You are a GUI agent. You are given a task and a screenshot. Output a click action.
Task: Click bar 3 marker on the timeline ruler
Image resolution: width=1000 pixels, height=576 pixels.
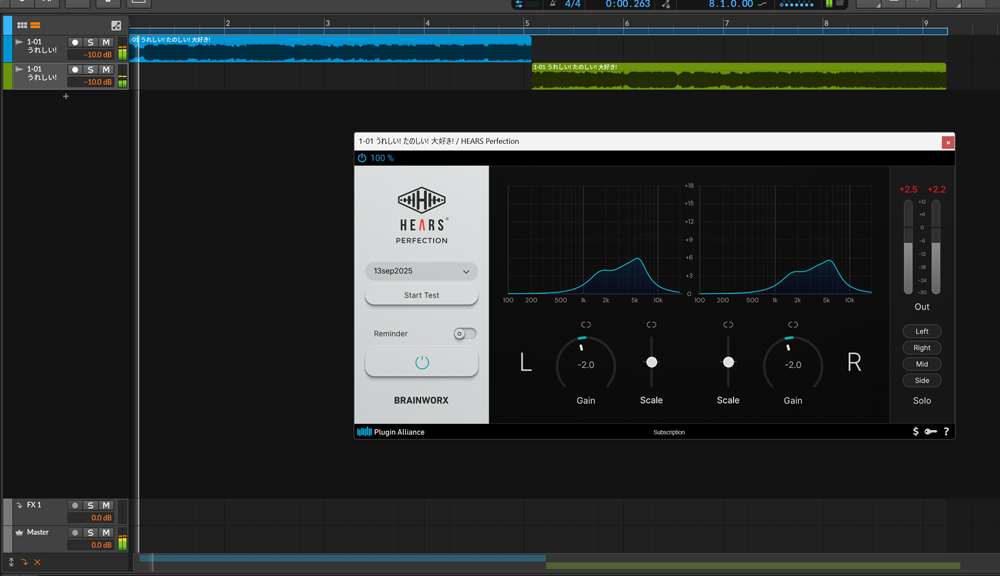click(x=327, y=23)
